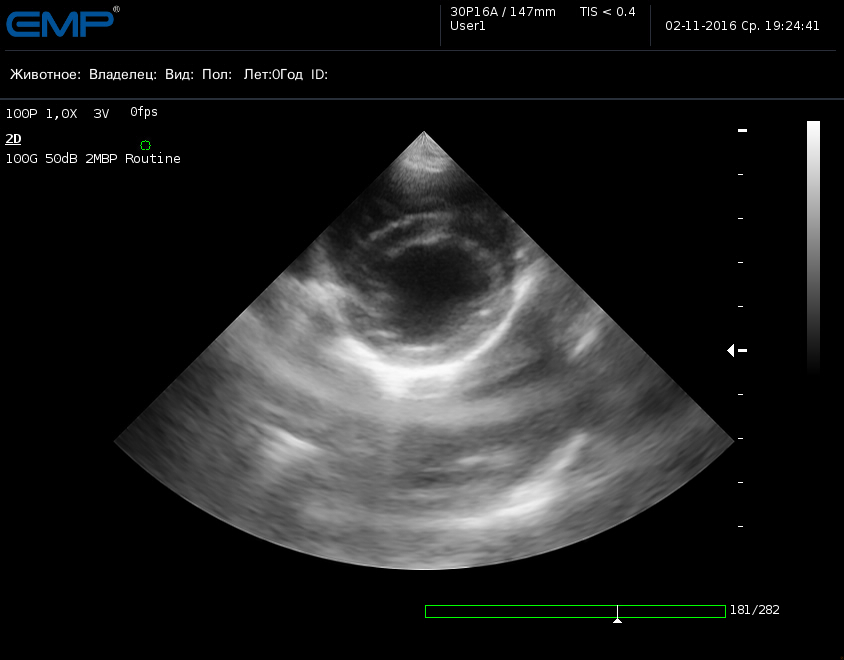Click the 'TIS < 0.4' readout
Image resolution: width=844 pixels, height=660 pixels.
click(x=607, y=12)
